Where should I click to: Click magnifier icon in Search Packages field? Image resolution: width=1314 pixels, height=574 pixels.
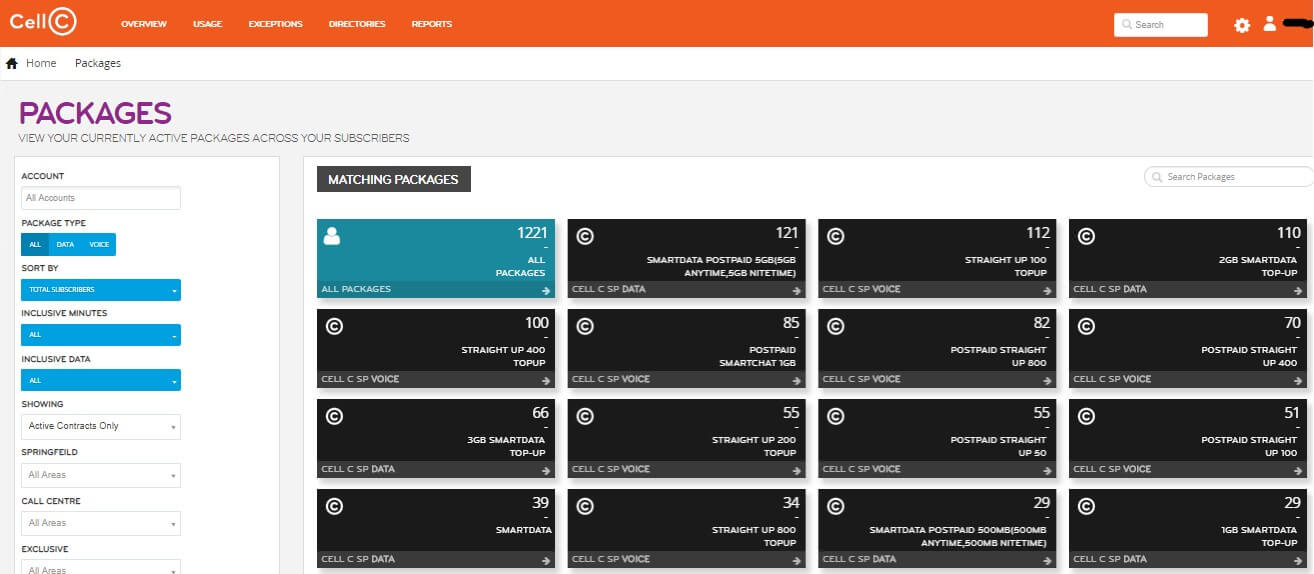[x=1158, y=177]
